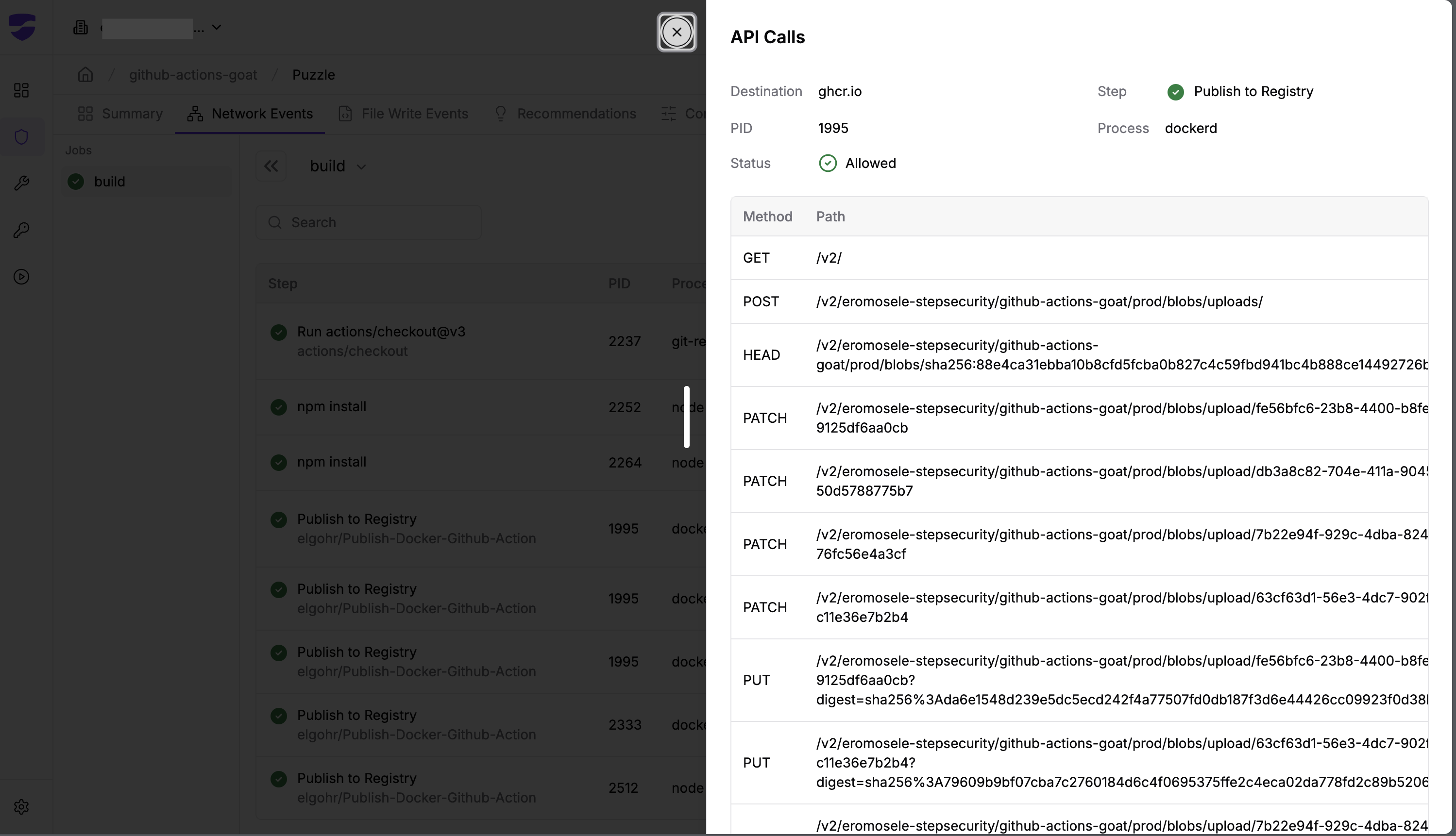Open settings via the gear icon
This screenshot has width=1456, height=836.
point(21,806)
